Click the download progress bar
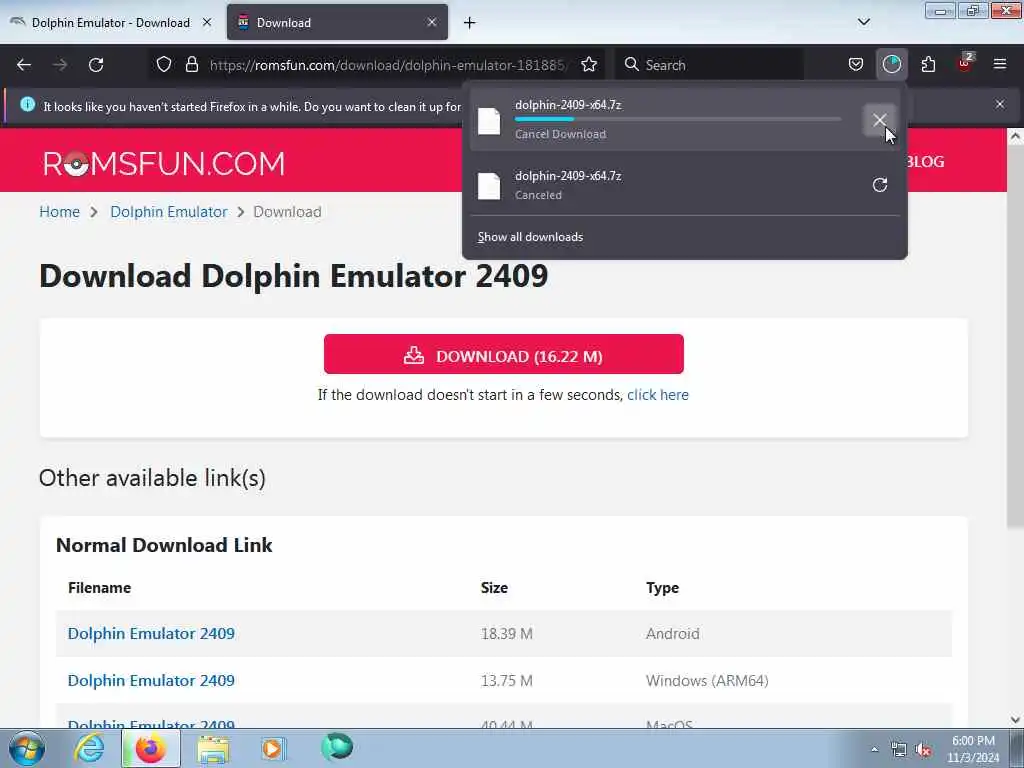 [678, 120]
